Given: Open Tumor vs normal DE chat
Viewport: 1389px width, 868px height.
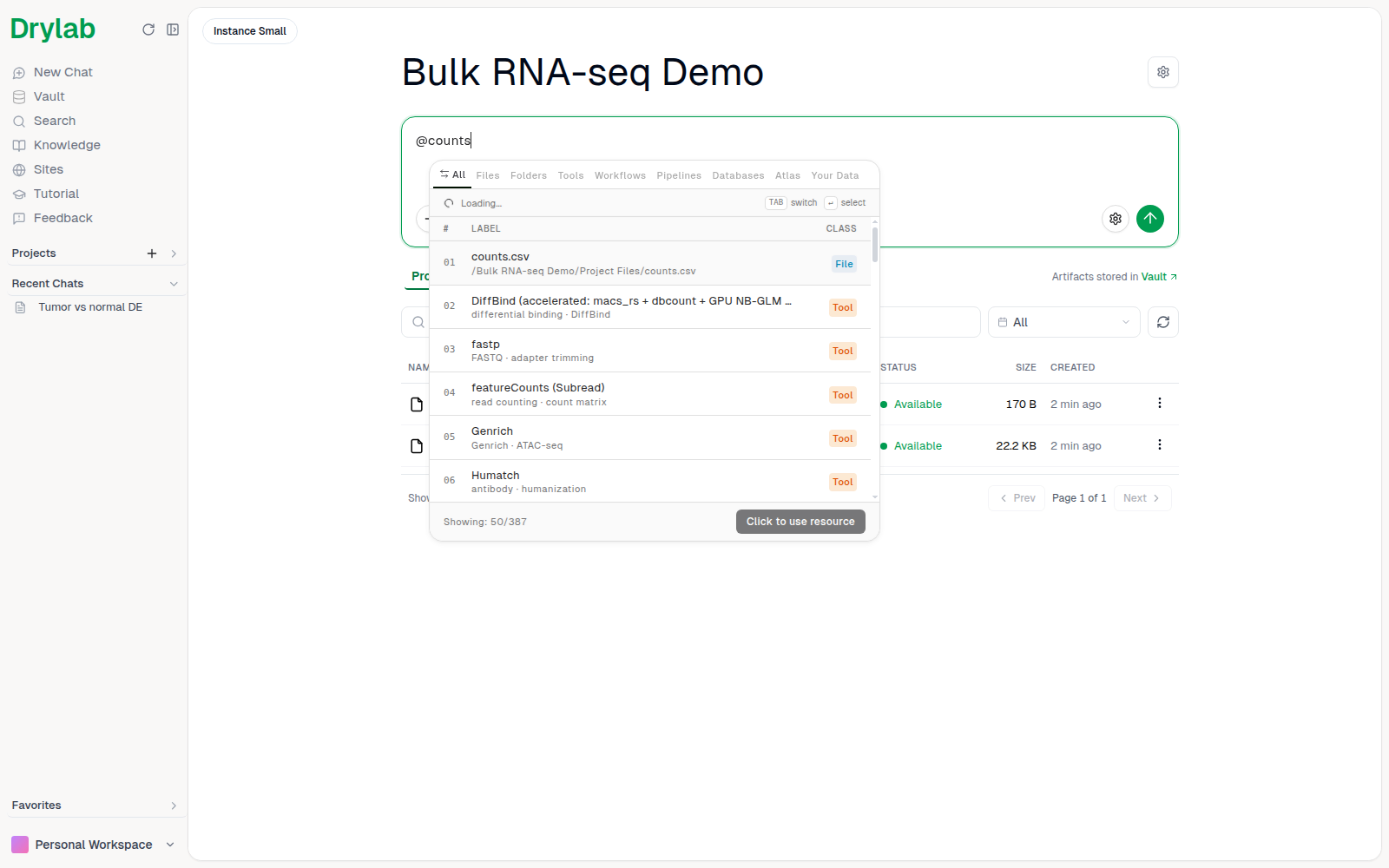Looking at the screenshot, I should point(90,307).
